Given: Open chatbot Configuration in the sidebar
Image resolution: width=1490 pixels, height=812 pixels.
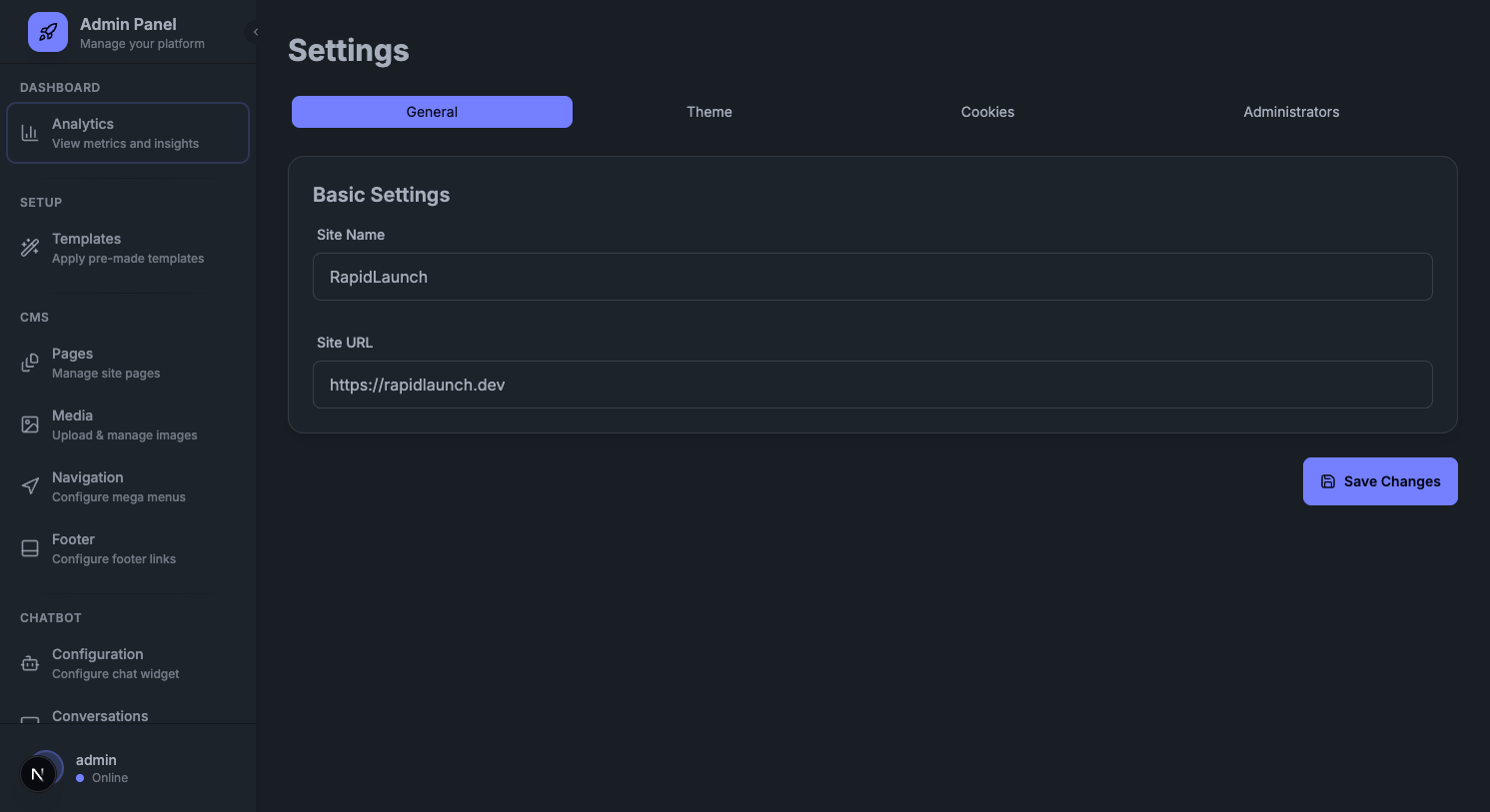Looking at the screenshot, I should (128, 663).
